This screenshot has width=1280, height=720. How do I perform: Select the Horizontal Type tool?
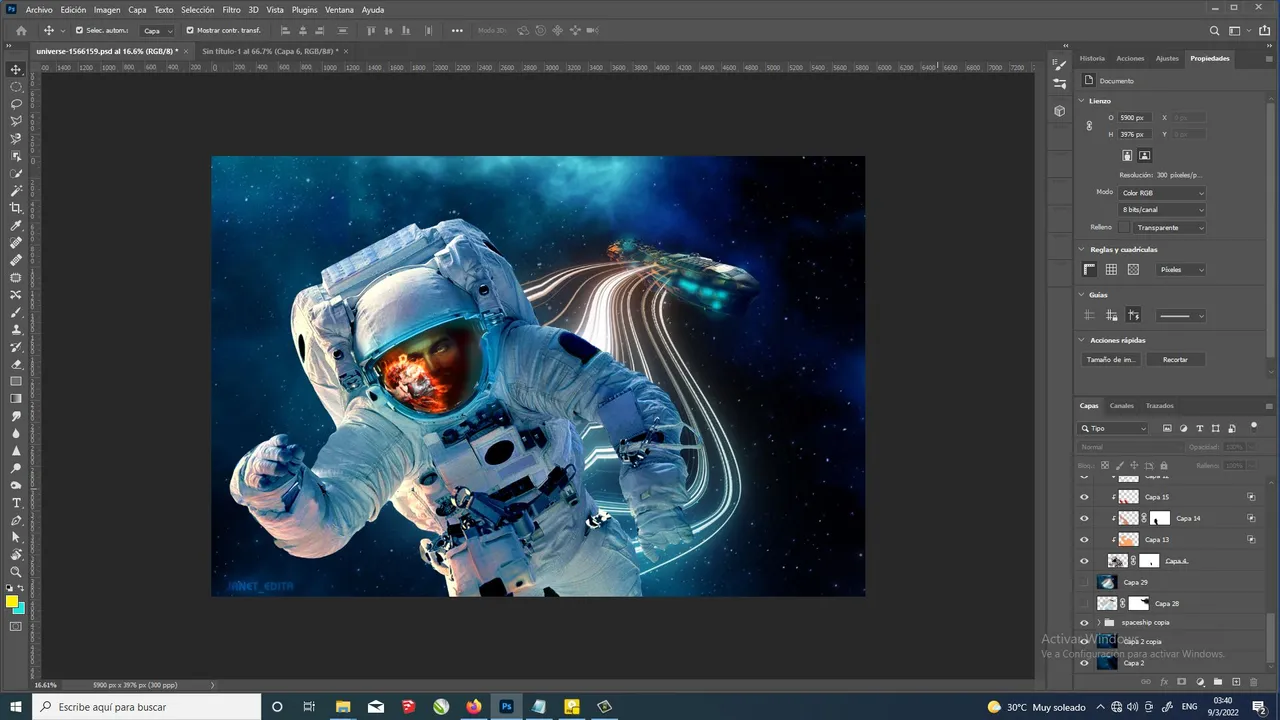pyautogui.click(x=16, y=503)
